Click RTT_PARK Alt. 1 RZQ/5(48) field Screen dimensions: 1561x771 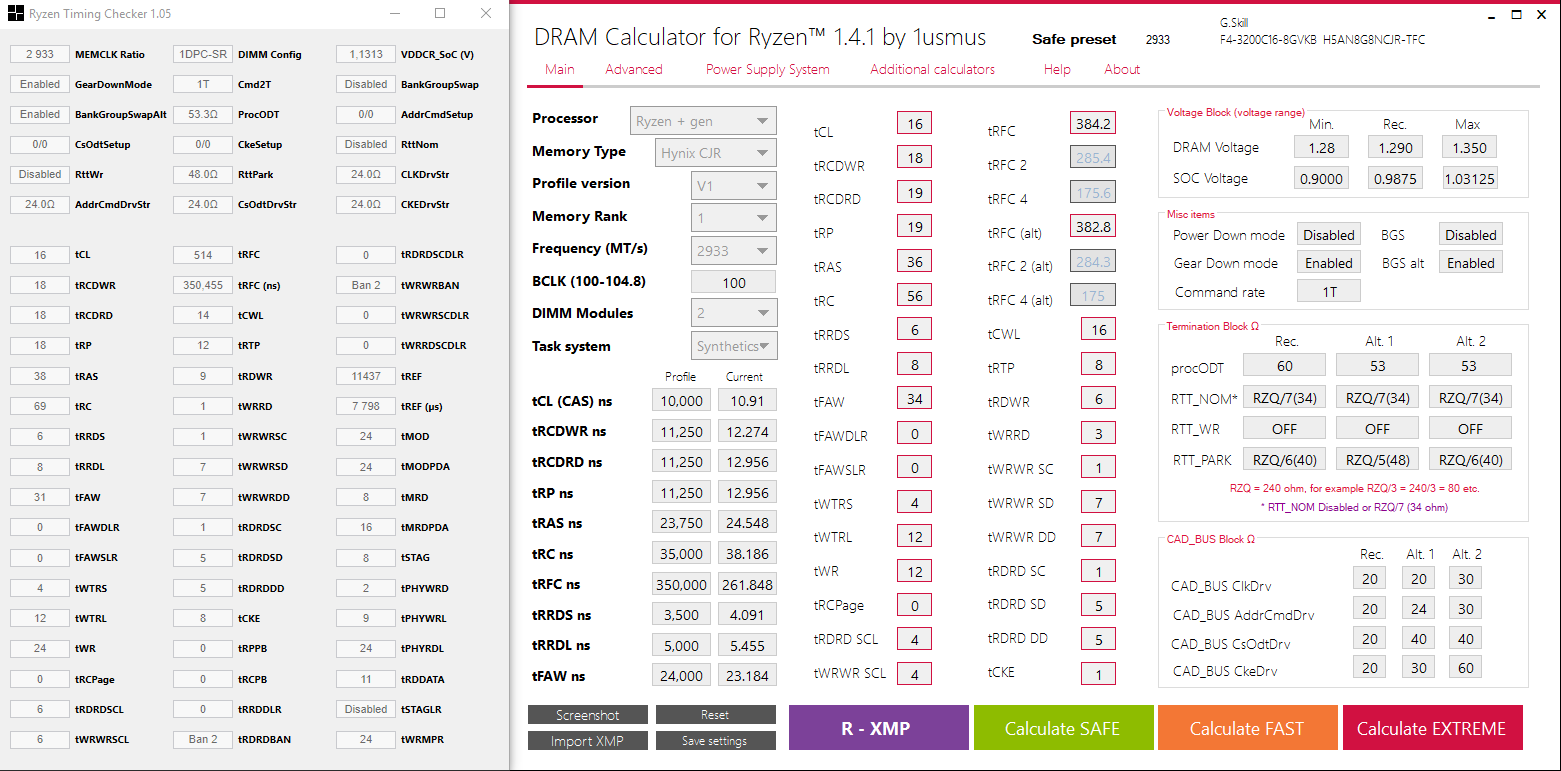[x=1377, y=459]
